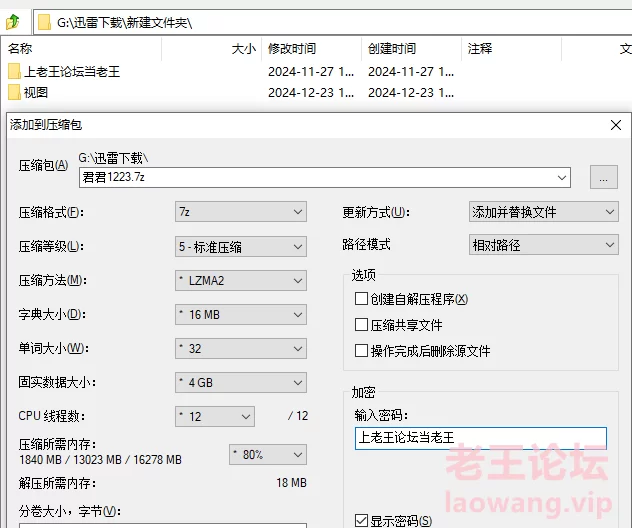632x528 pixels.
Task: Open the 路径模式 dropdown showing 相对路径
Action: pyautogui.click(x=543, y=245)
